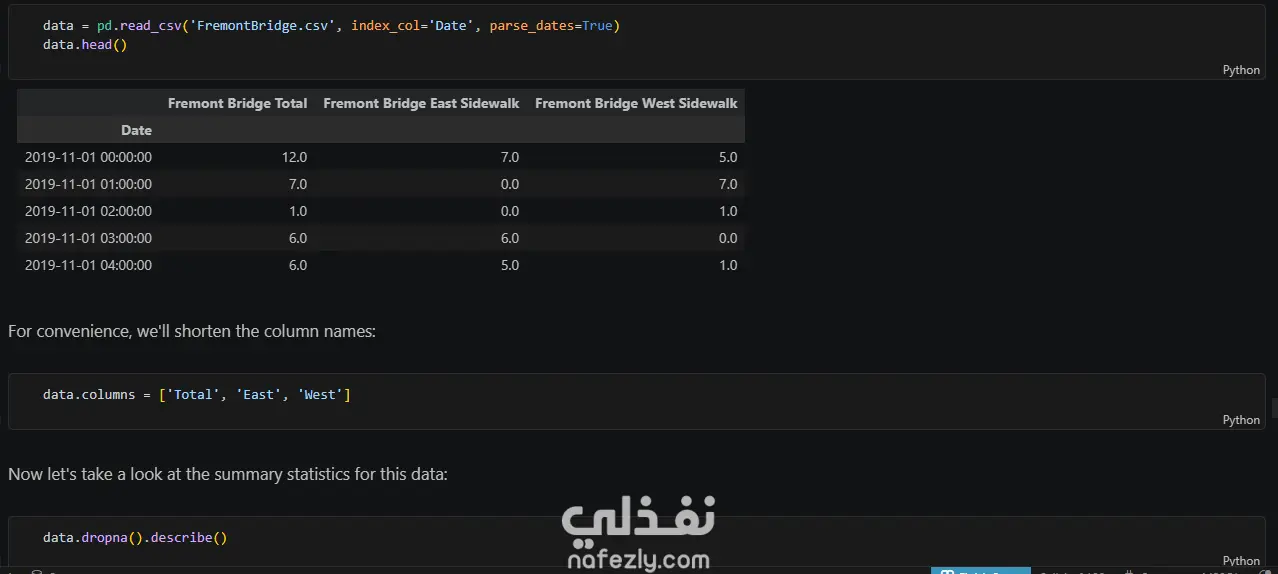Click the Python language label of the describe cell
This screenshot has width=1278, height=574.
tap(1241, 561)
